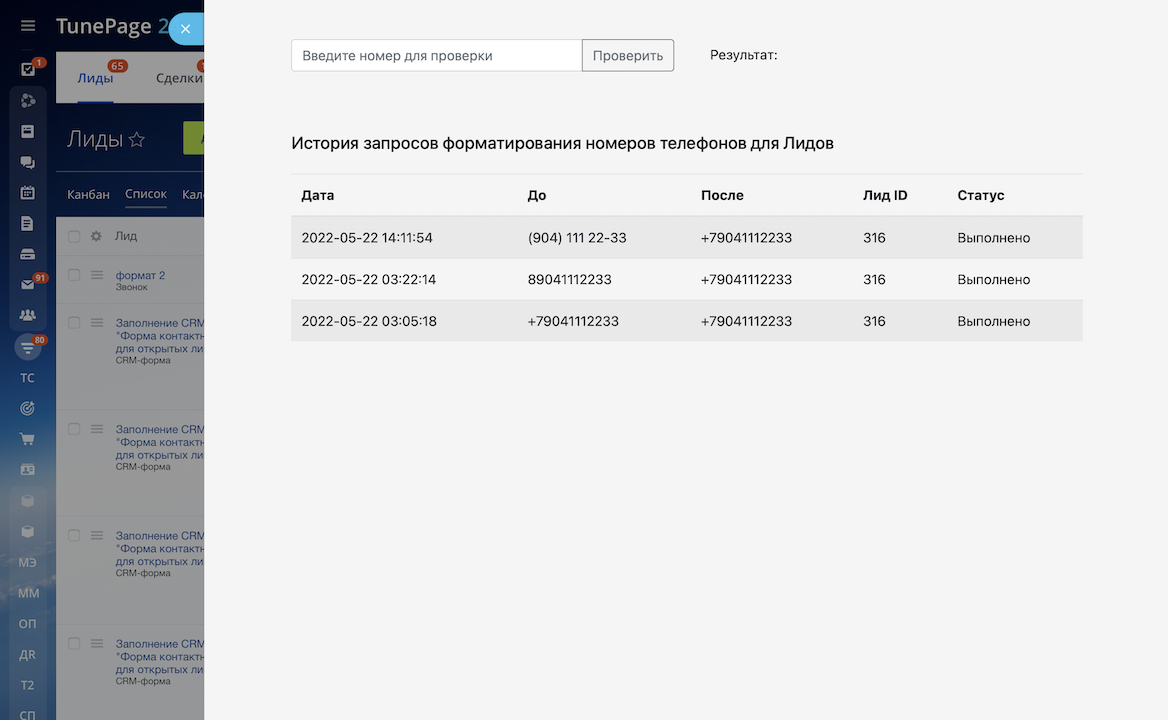Open the Calendar sidebar icon
This screenshot has width=1168, height=720.
[28, 193]
